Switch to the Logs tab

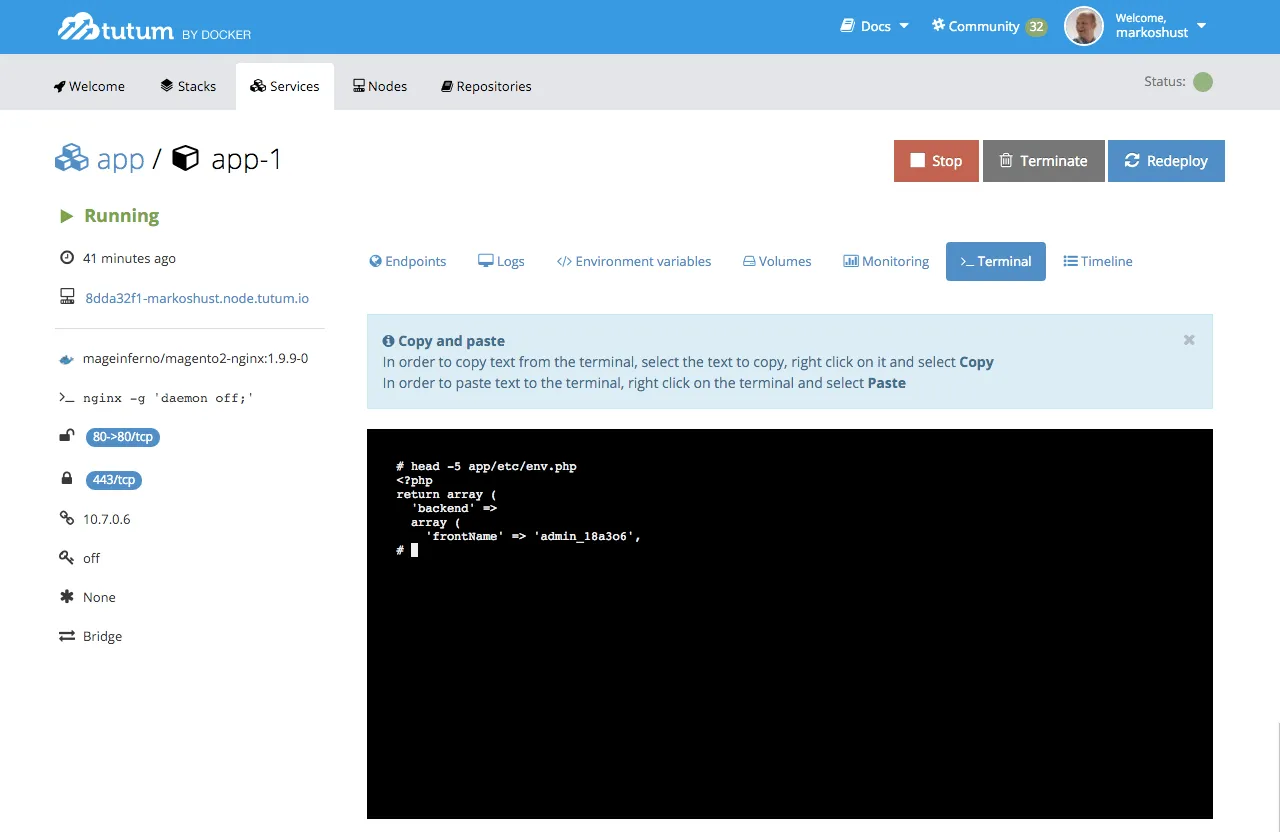[x=501, y=261]
